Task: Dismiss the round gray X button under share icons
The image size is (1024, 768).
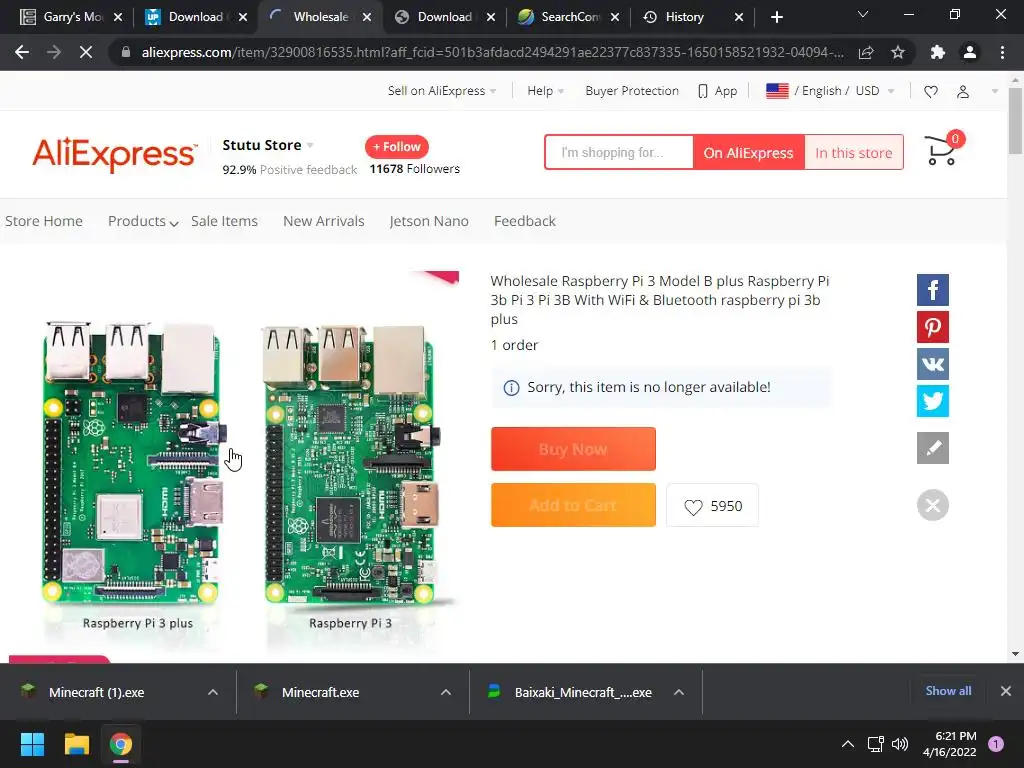Action: (933, 505)
